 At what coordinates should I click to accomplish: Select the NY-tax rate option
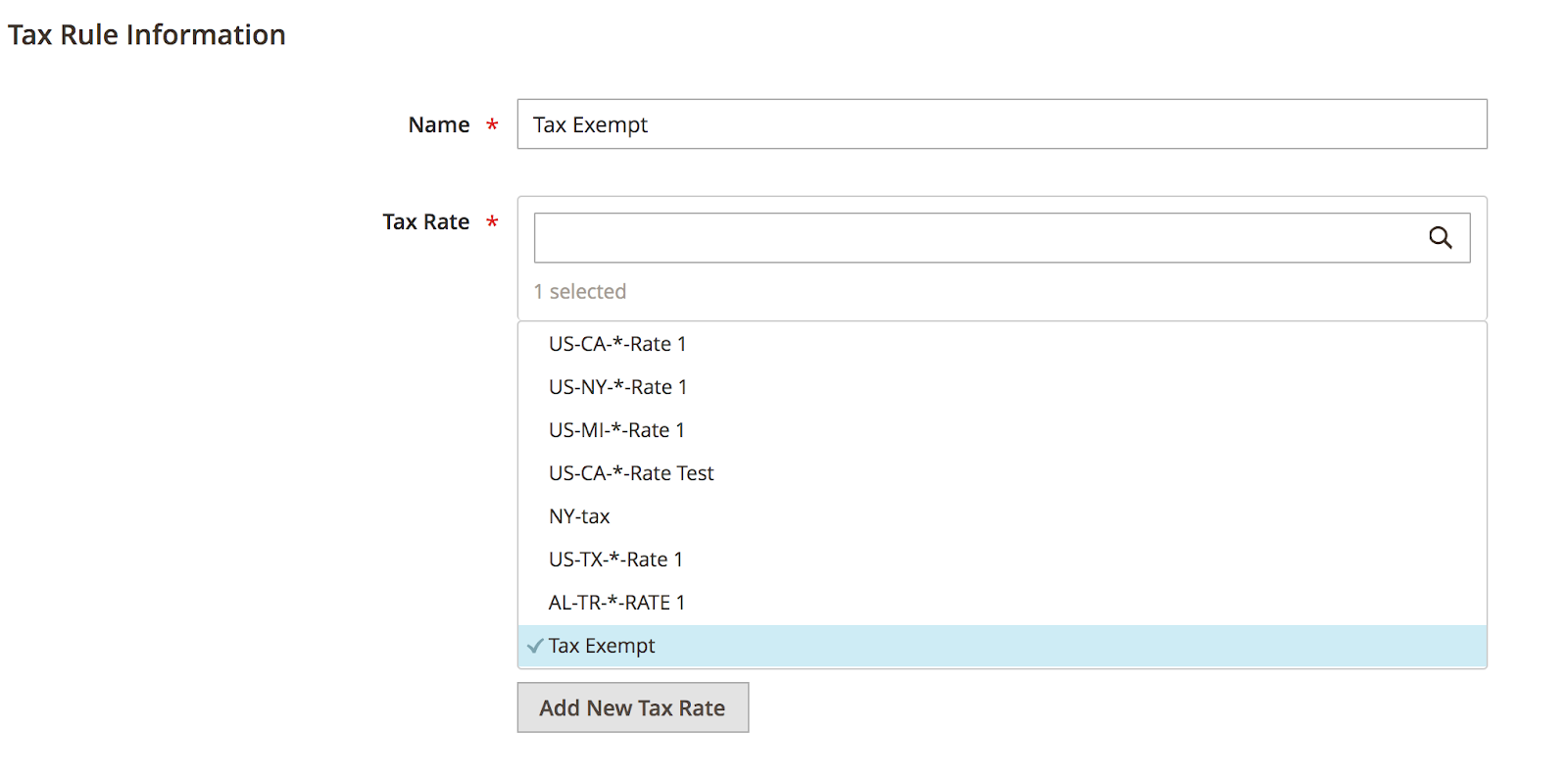(1002, 516)
